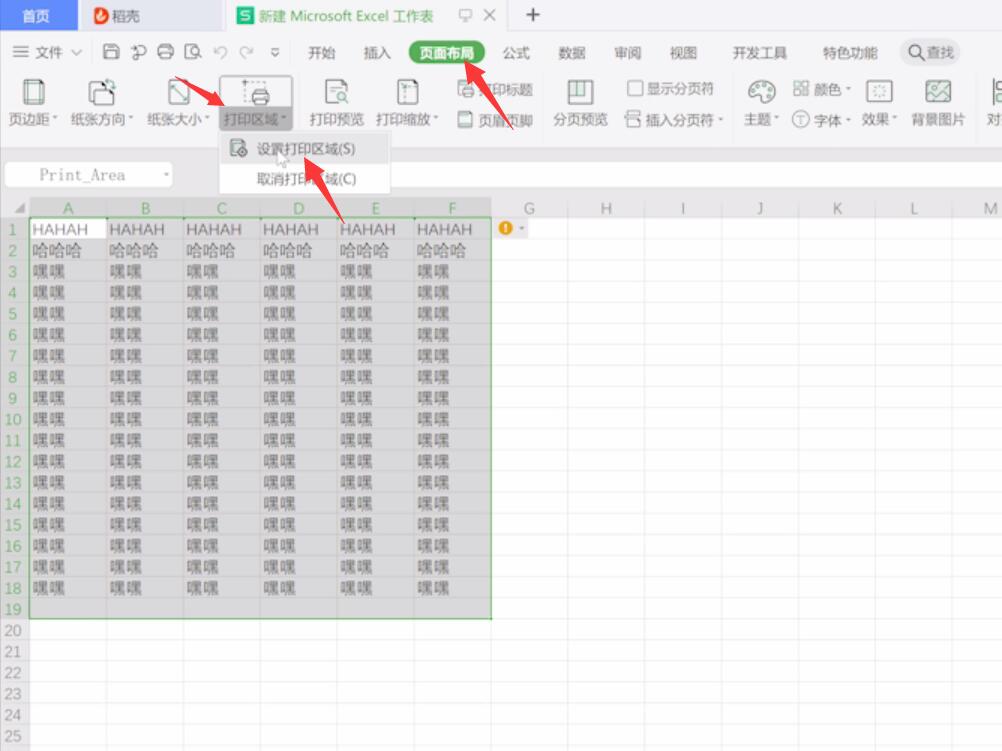Click the 查找 search button
Screen dimensions: 1002x751
tap(930, 52)
